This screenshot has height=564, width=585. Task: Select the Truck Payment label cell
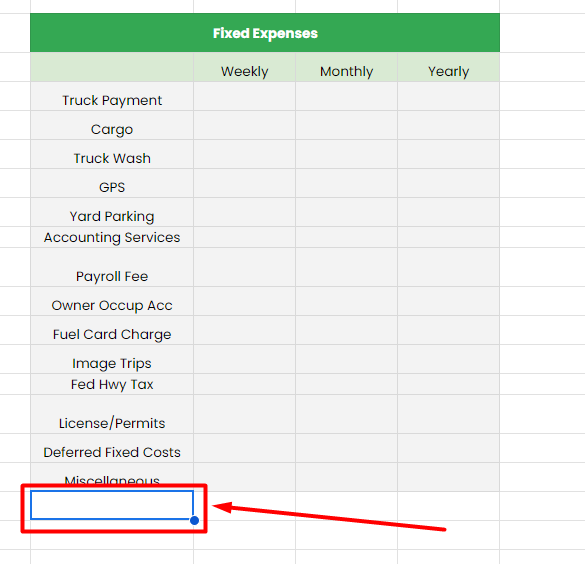[x=112, y=96]
